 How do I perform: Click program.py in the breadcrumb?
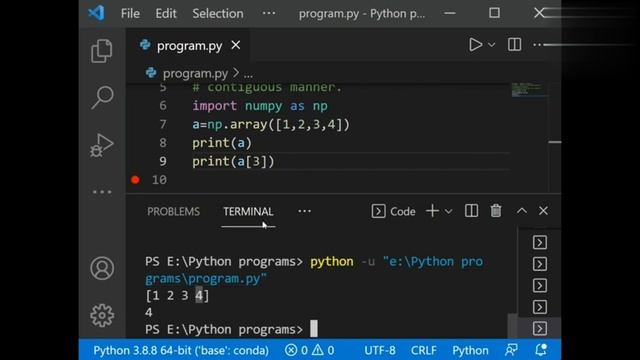(195, 73)
